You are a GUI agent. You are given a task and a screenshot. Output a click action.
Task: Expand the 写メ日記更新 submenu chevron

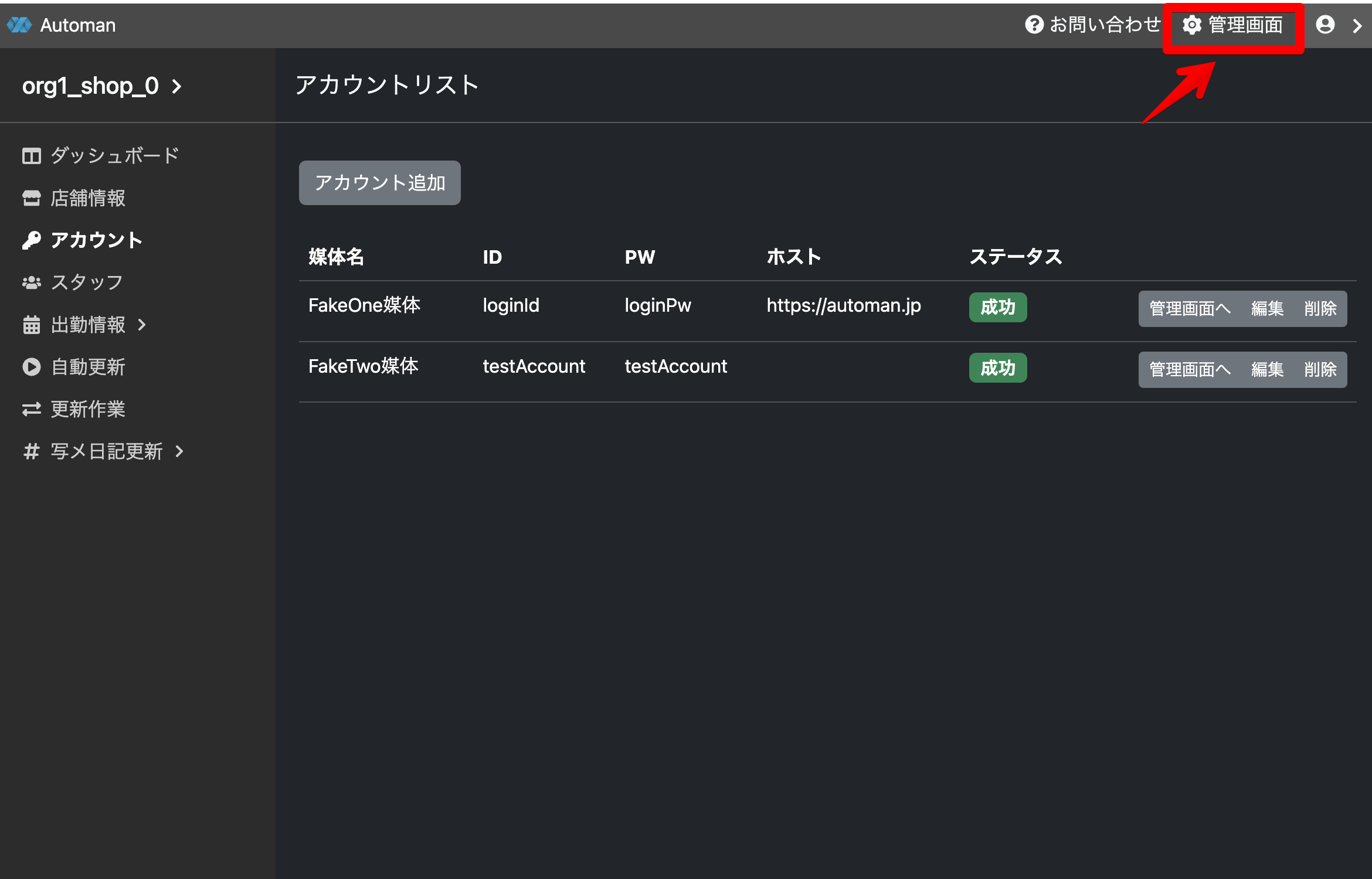179,451
